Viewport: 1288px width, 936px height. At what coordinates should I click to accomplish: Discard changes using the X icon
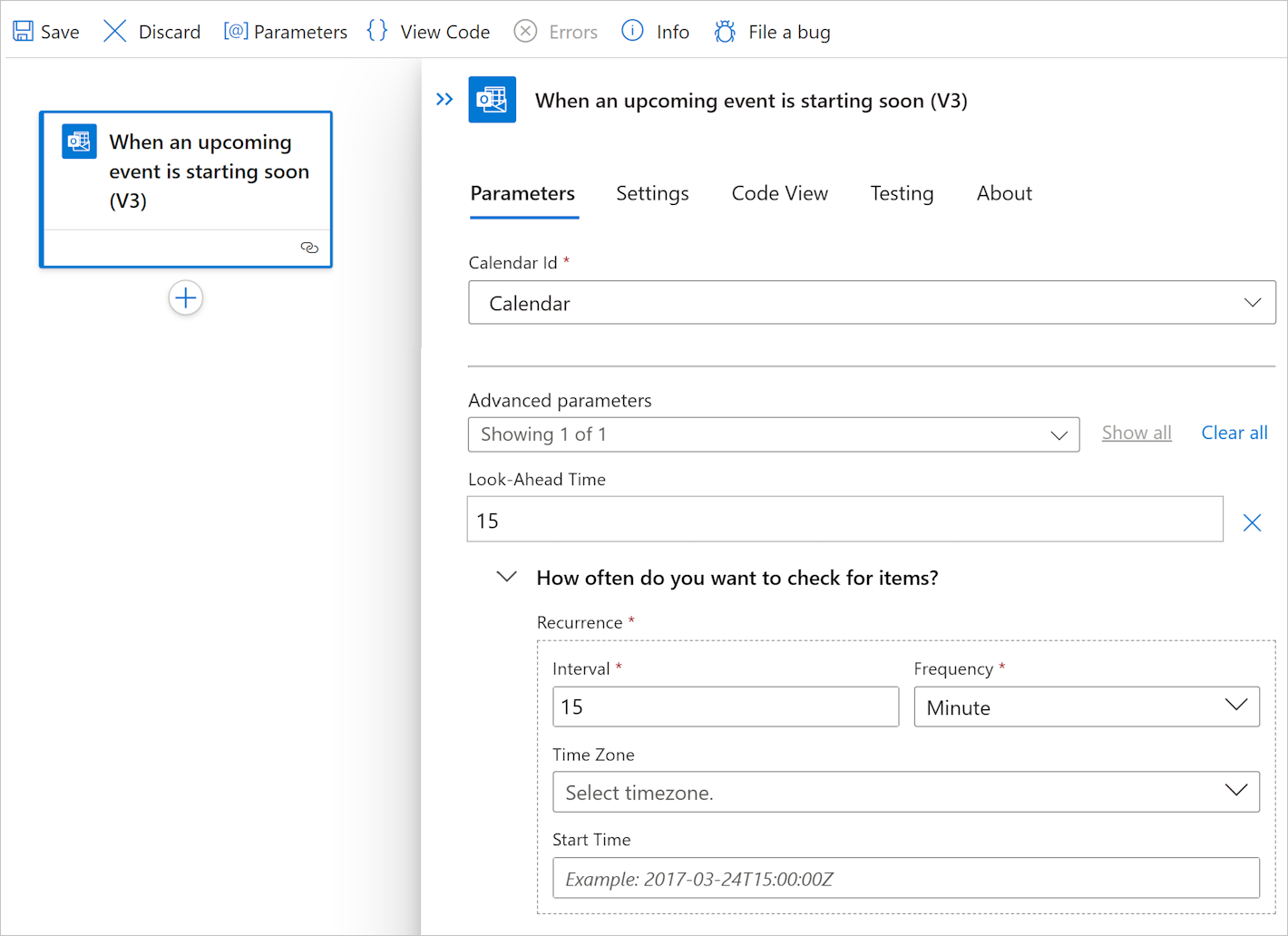115,32
